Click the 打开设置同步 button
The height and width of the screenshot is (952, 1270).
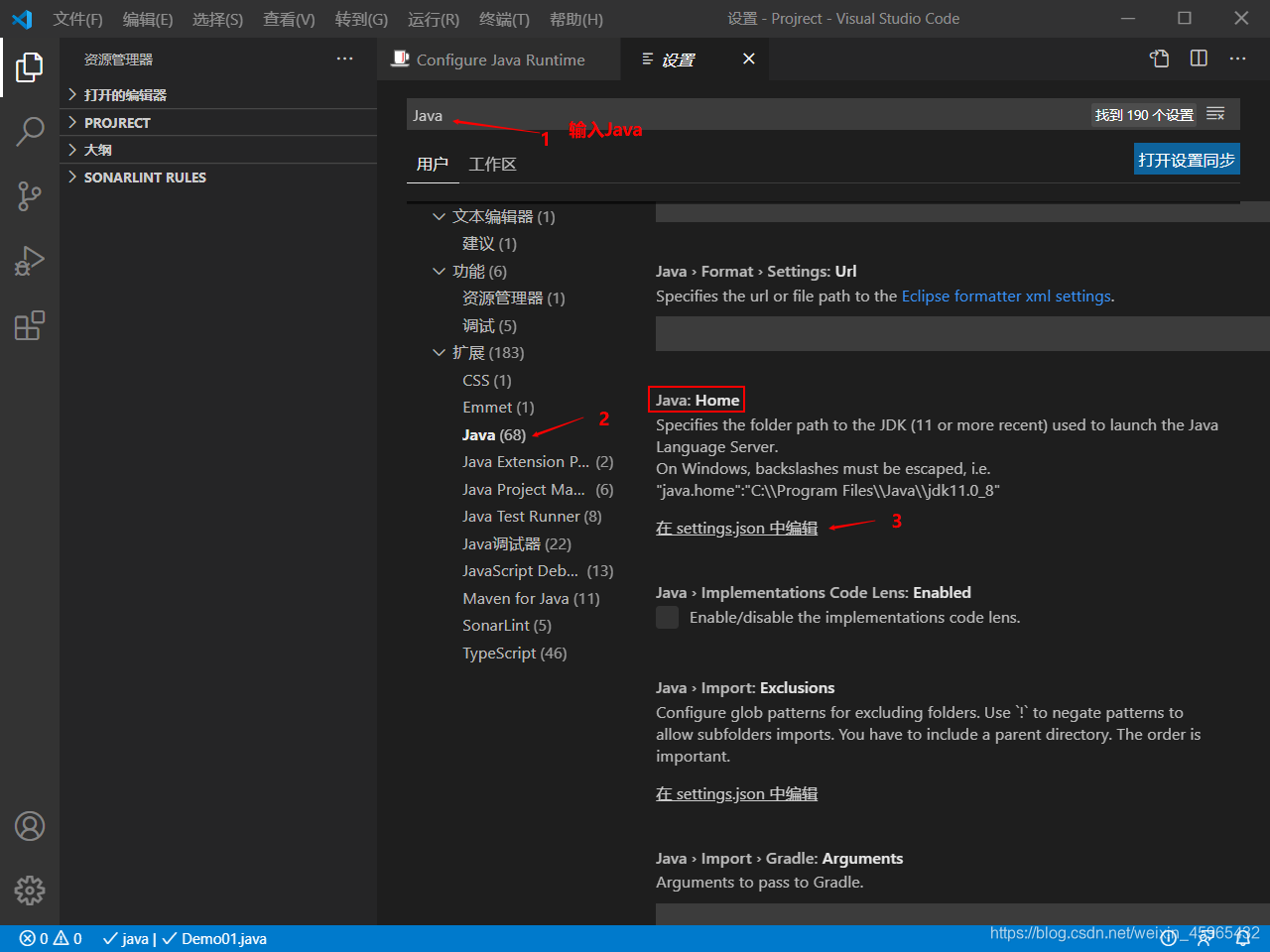pos(1187,160)
